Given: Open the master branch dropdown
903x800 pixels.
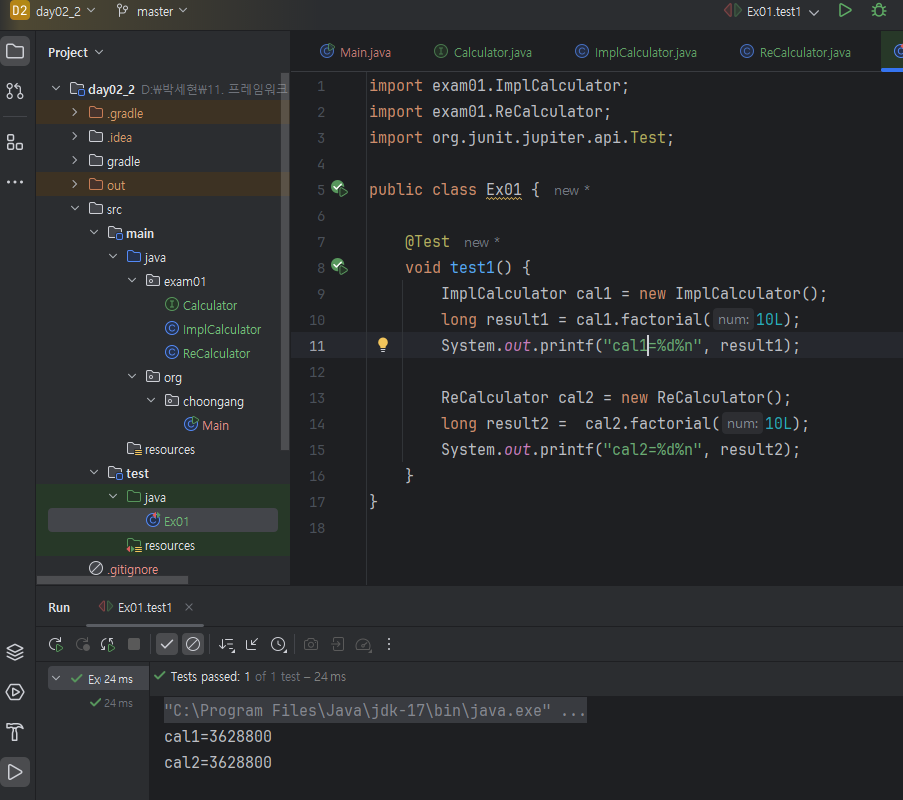Looking at the screenshot, I should click(153, 12).
